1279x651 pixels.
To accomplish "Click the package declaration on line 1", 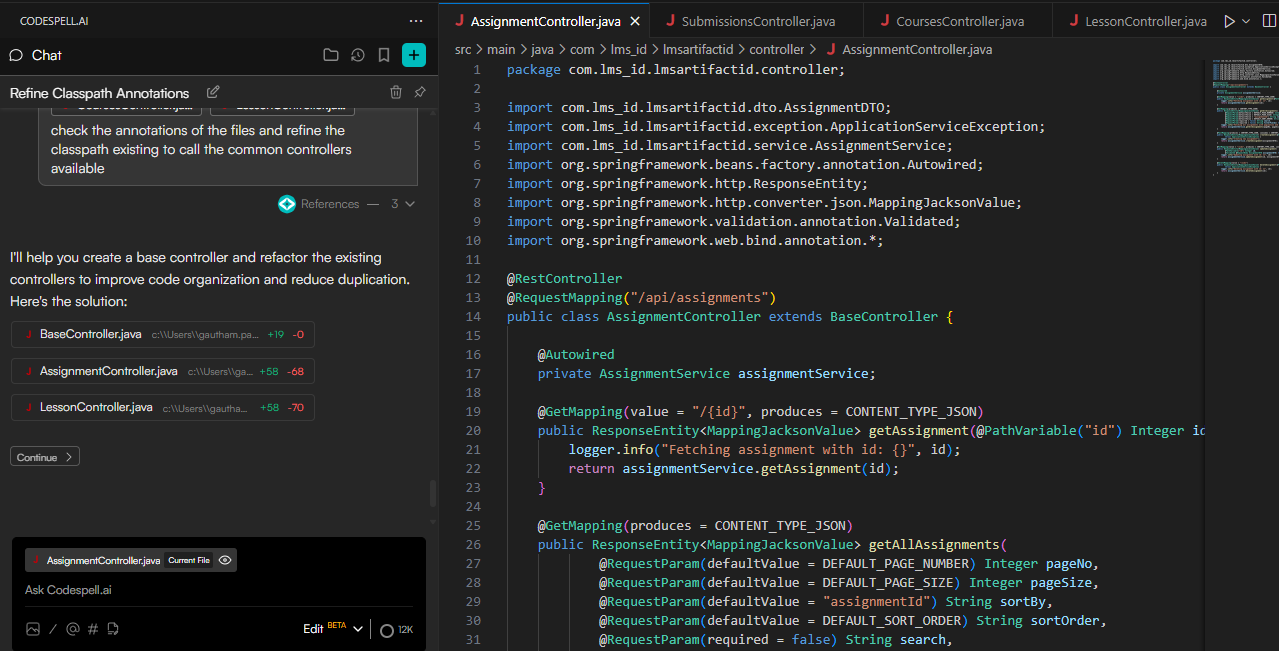I will click(676, 69).
